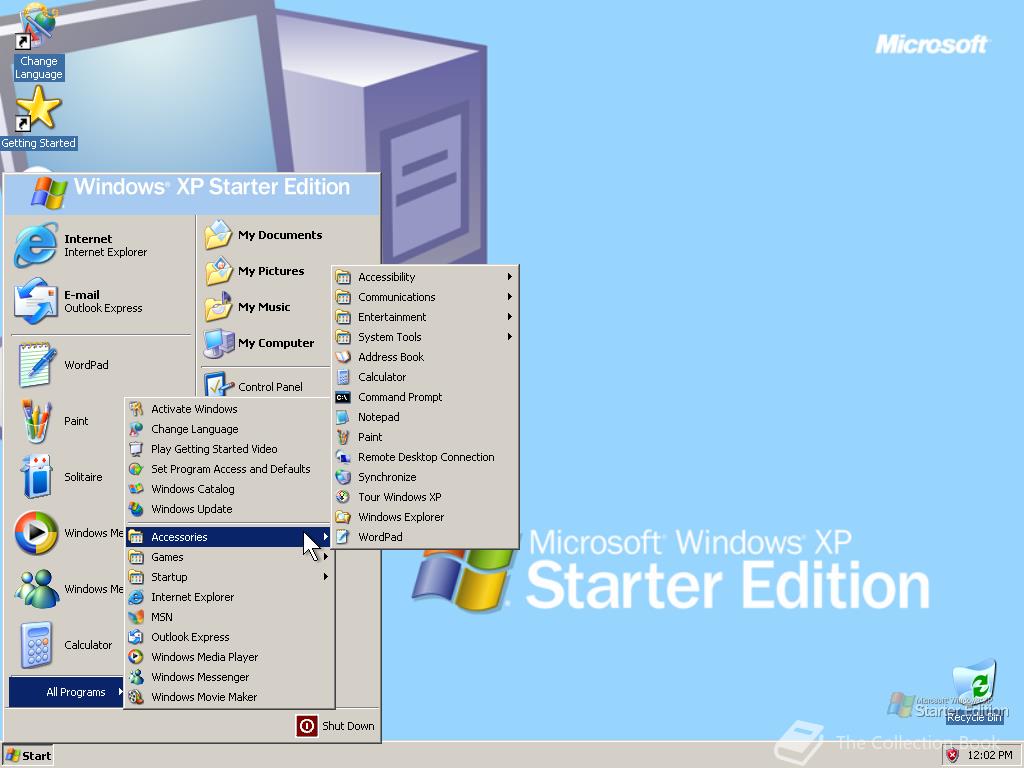Image resolution: width=1024 pixels, height=768 pixels.
Task: Select Play Getting Started Video
Action: [229, 449]
